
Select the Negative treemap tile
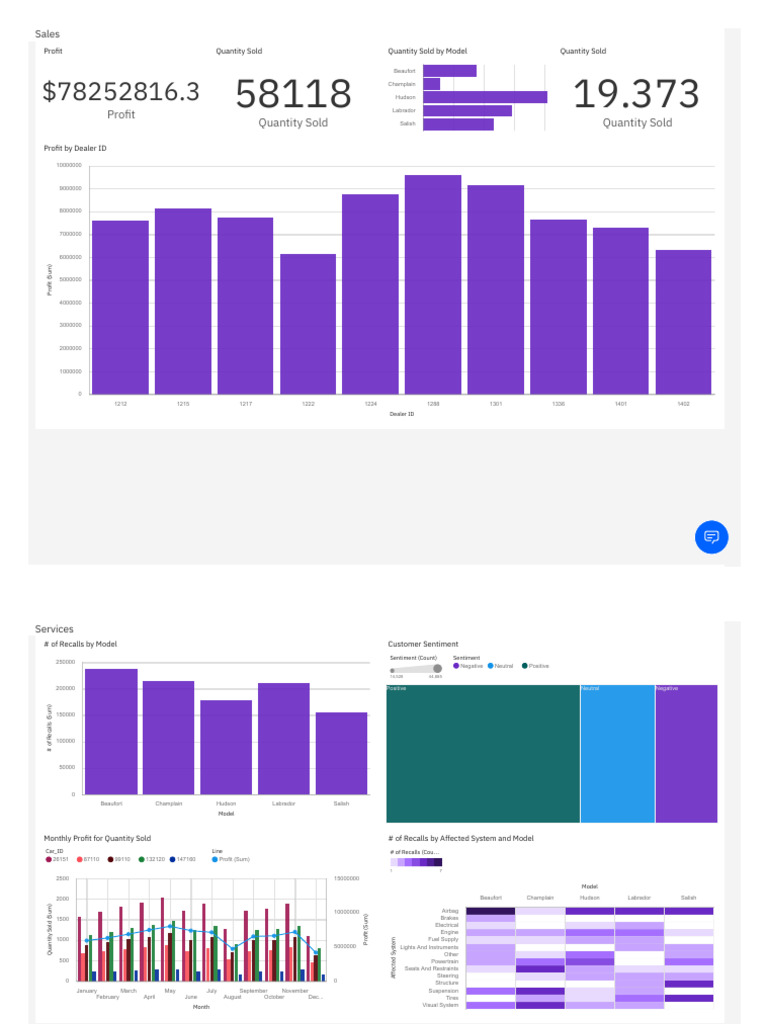(686, 754)
